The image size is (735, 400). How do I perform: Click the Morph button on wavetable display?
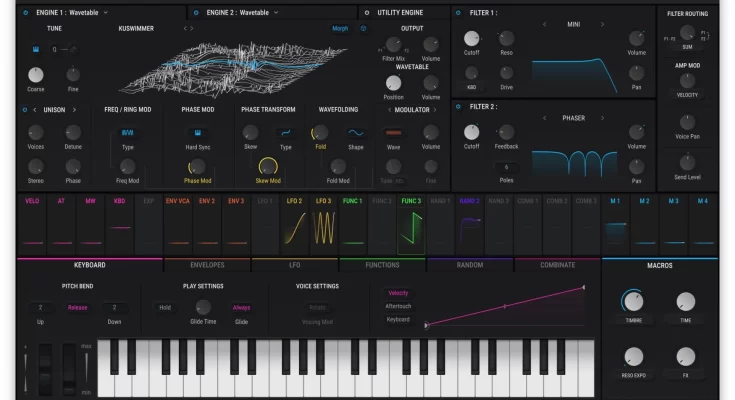point(341,29)
